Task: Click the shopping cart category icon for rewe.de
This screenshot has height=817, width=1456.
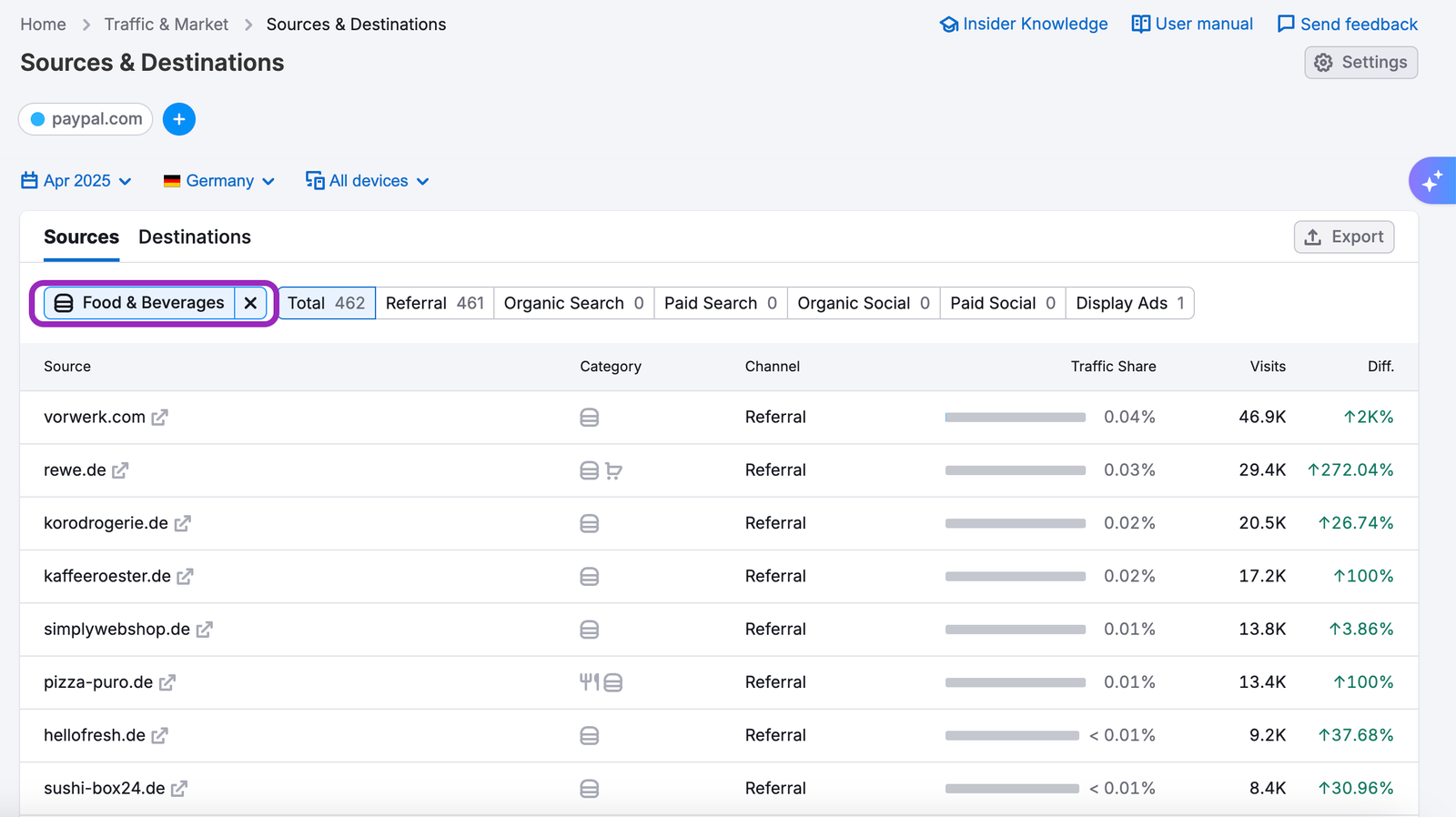Action: pos(613,470)
